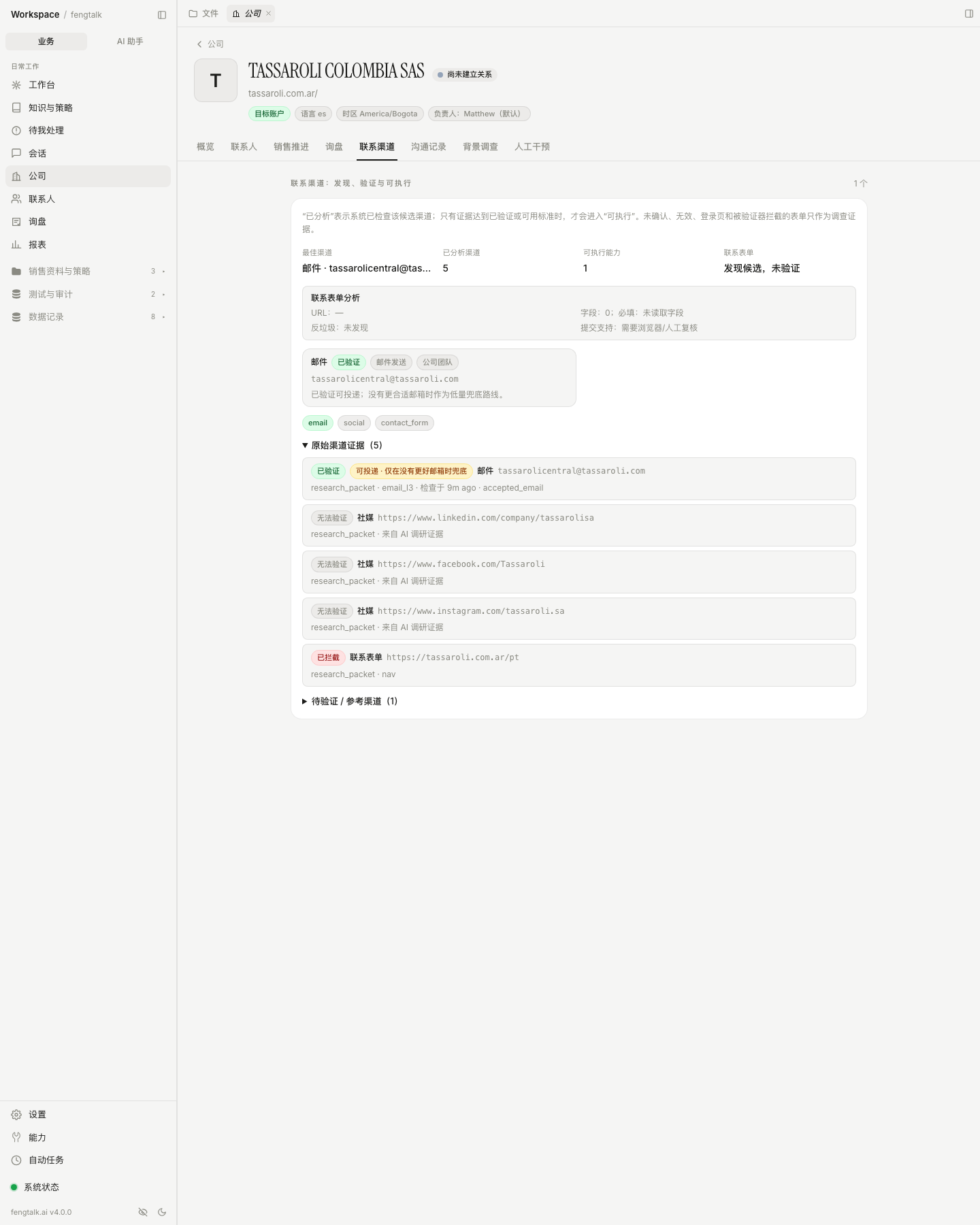Open the right side panel icon
The image size is (980, 1225).
click(x=969, y=14)
